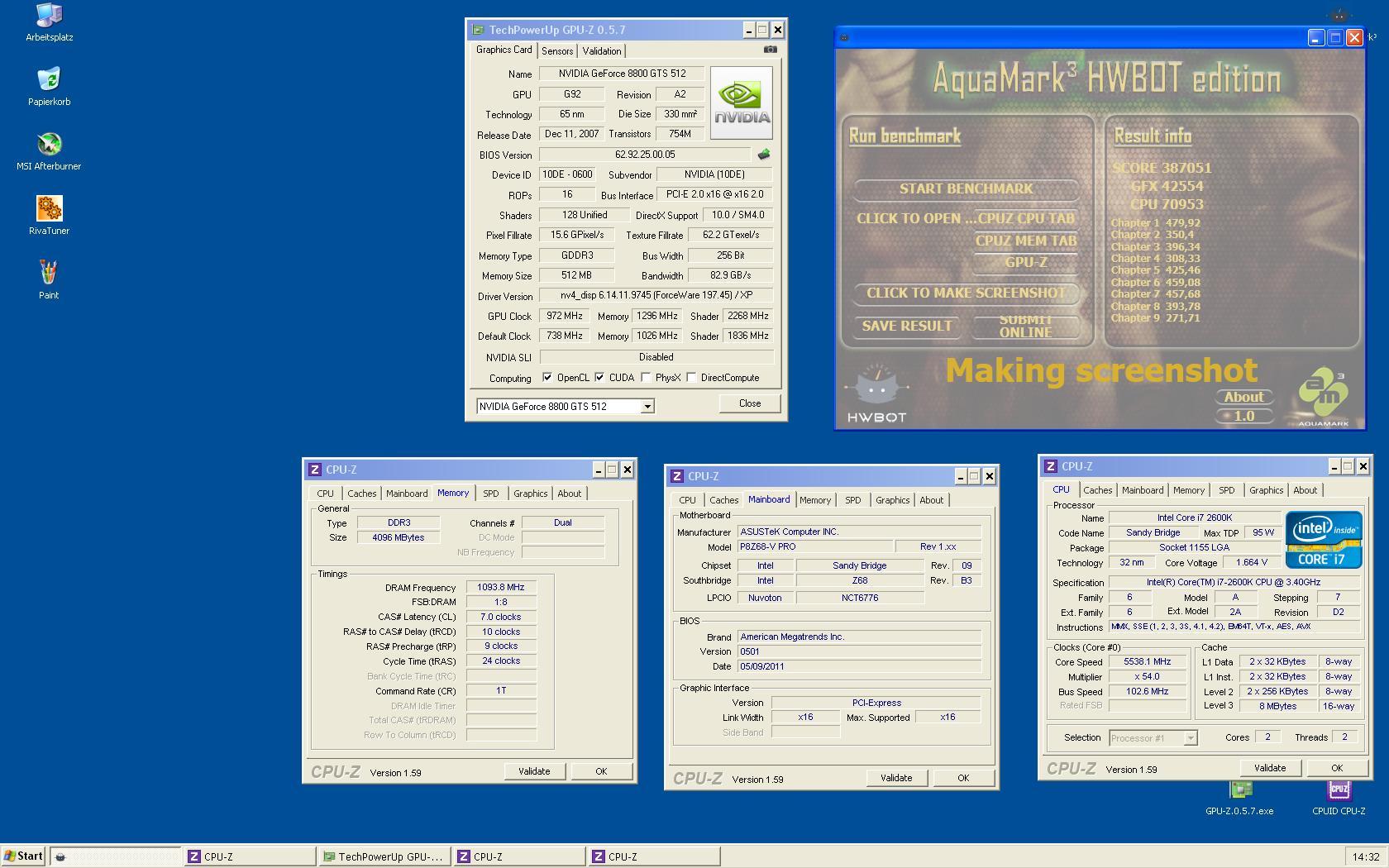Click Validate in CPU-Z CPU window

click(1270, 768)
